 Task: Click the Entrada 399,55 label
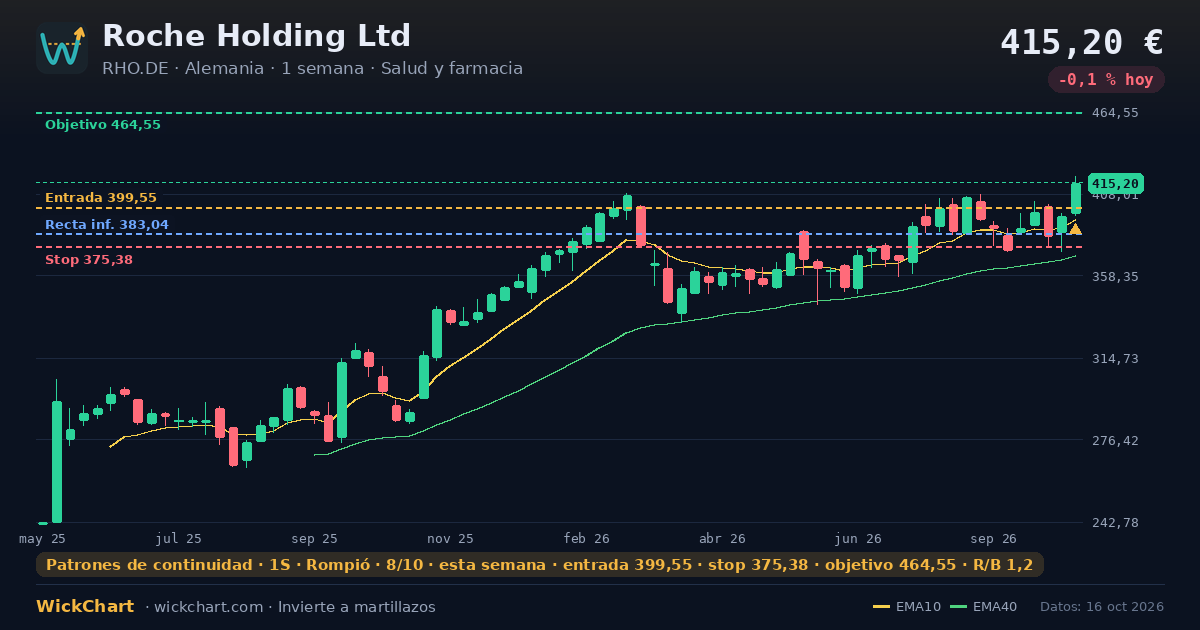tap(101, 198)
